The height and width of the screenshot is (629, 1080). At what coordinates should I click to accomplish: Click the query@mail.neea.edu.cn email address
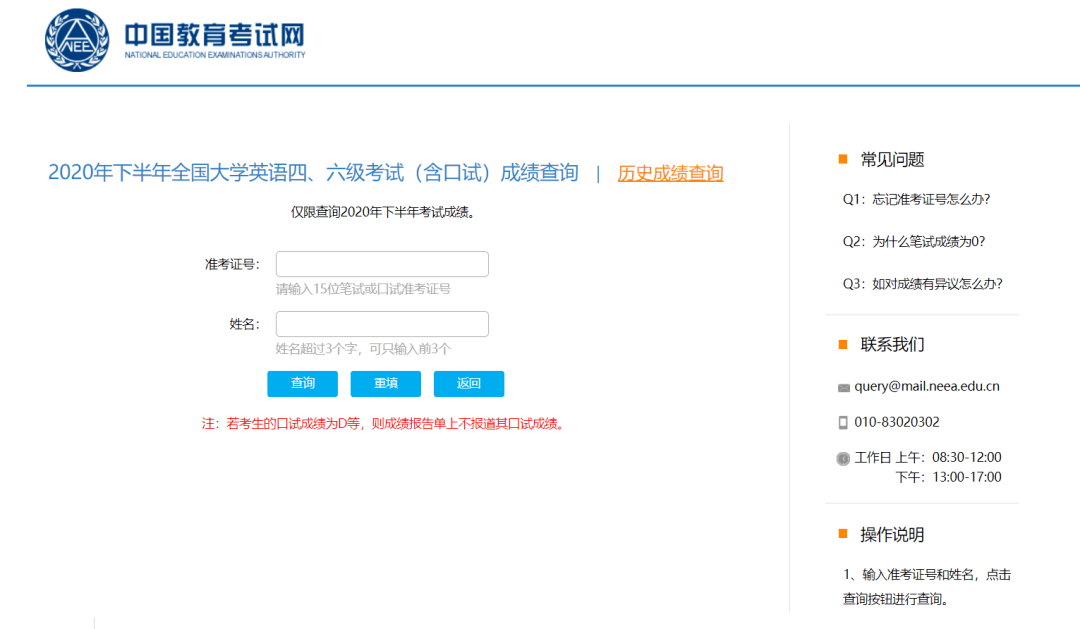point(926,386)
